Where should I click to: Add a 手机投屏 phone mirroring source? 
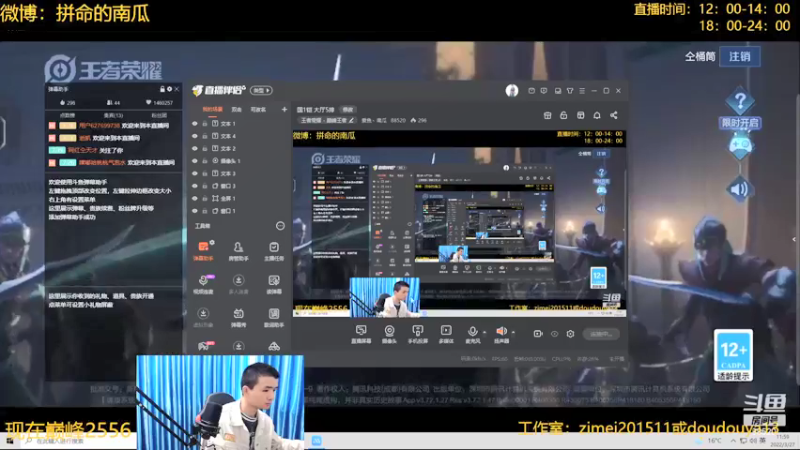pos(417,334)
